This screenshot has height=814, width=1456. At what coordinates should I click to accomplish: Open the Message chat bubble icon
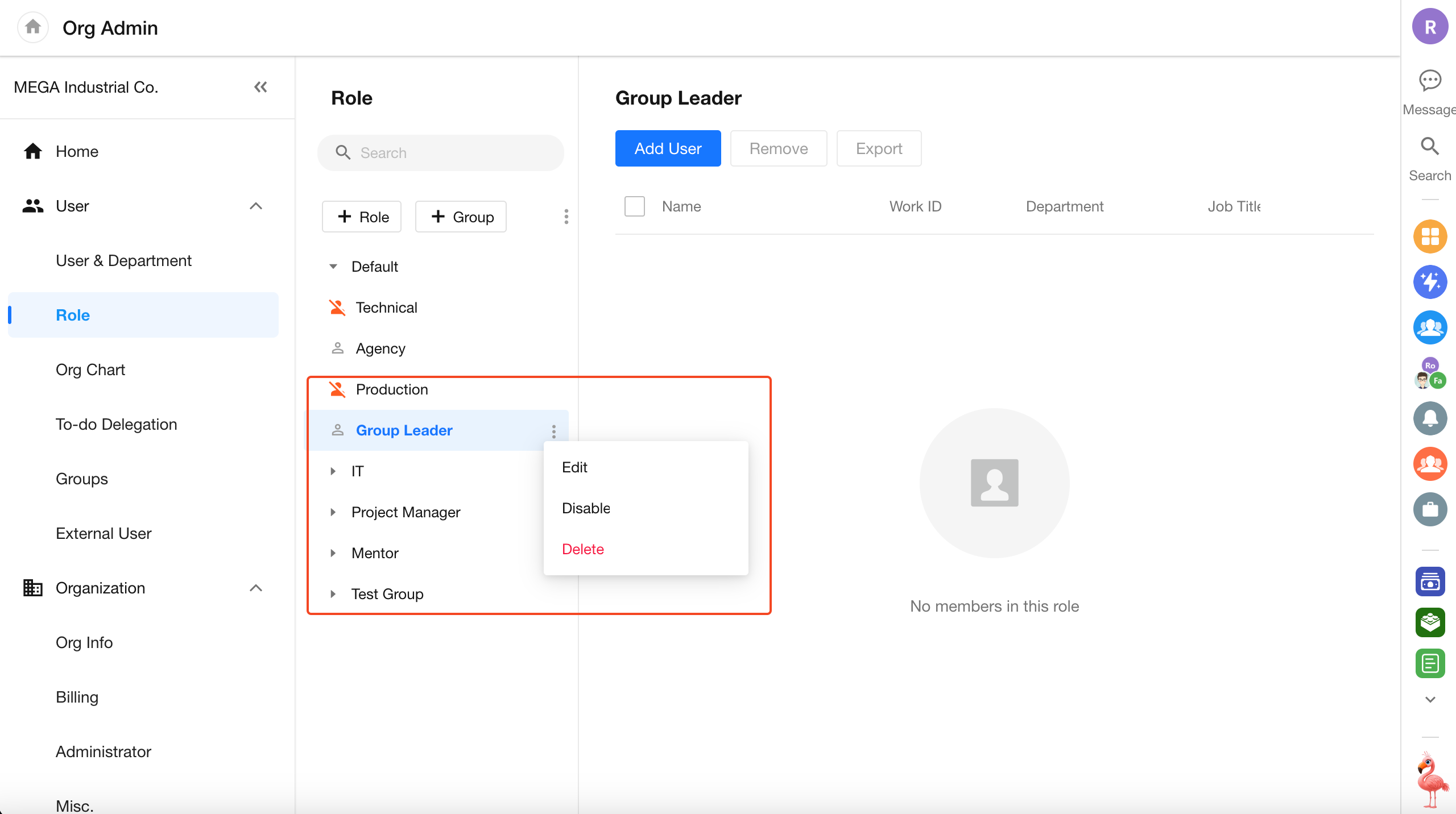(x=1430, y=81)
